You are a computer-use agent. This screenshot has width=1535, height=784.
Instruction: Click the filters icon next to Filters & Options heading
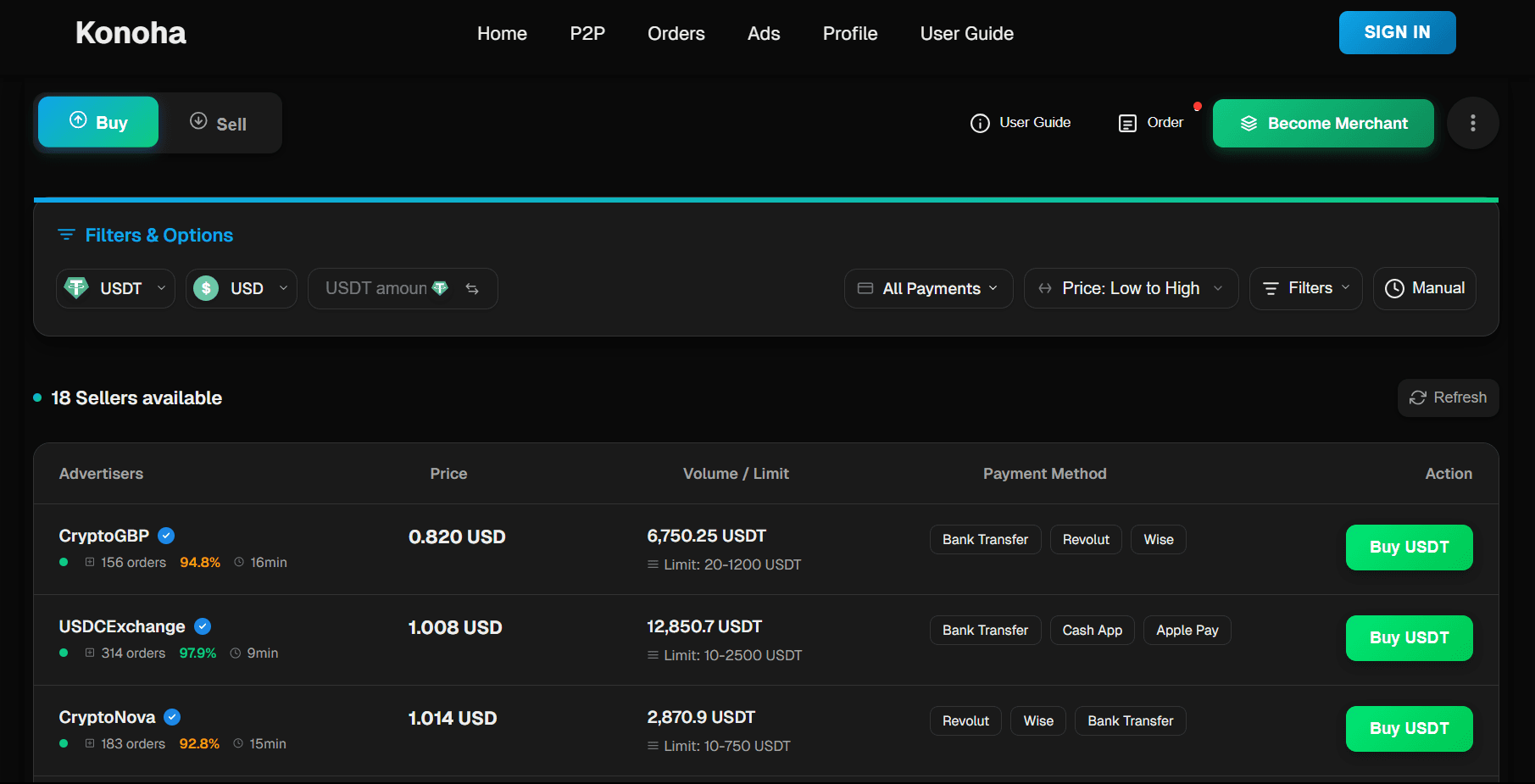click(x=66, y=235)
